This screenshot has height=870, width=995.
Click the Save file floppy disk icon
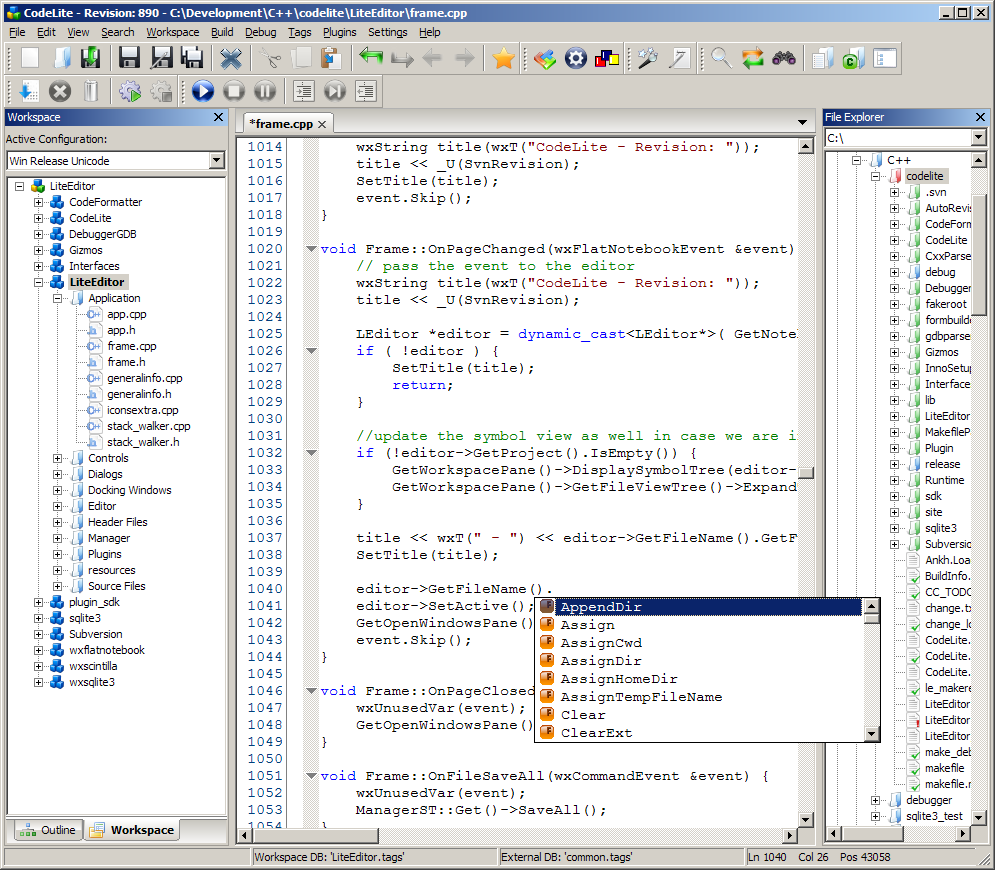[x=129, y=59]
